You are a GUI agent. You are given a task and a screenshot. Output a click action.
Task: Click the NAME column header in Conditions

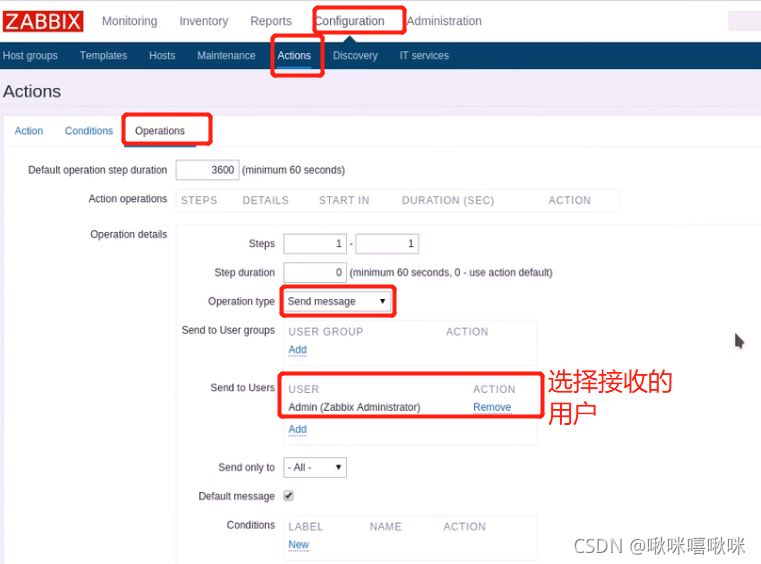click(386, 527)
